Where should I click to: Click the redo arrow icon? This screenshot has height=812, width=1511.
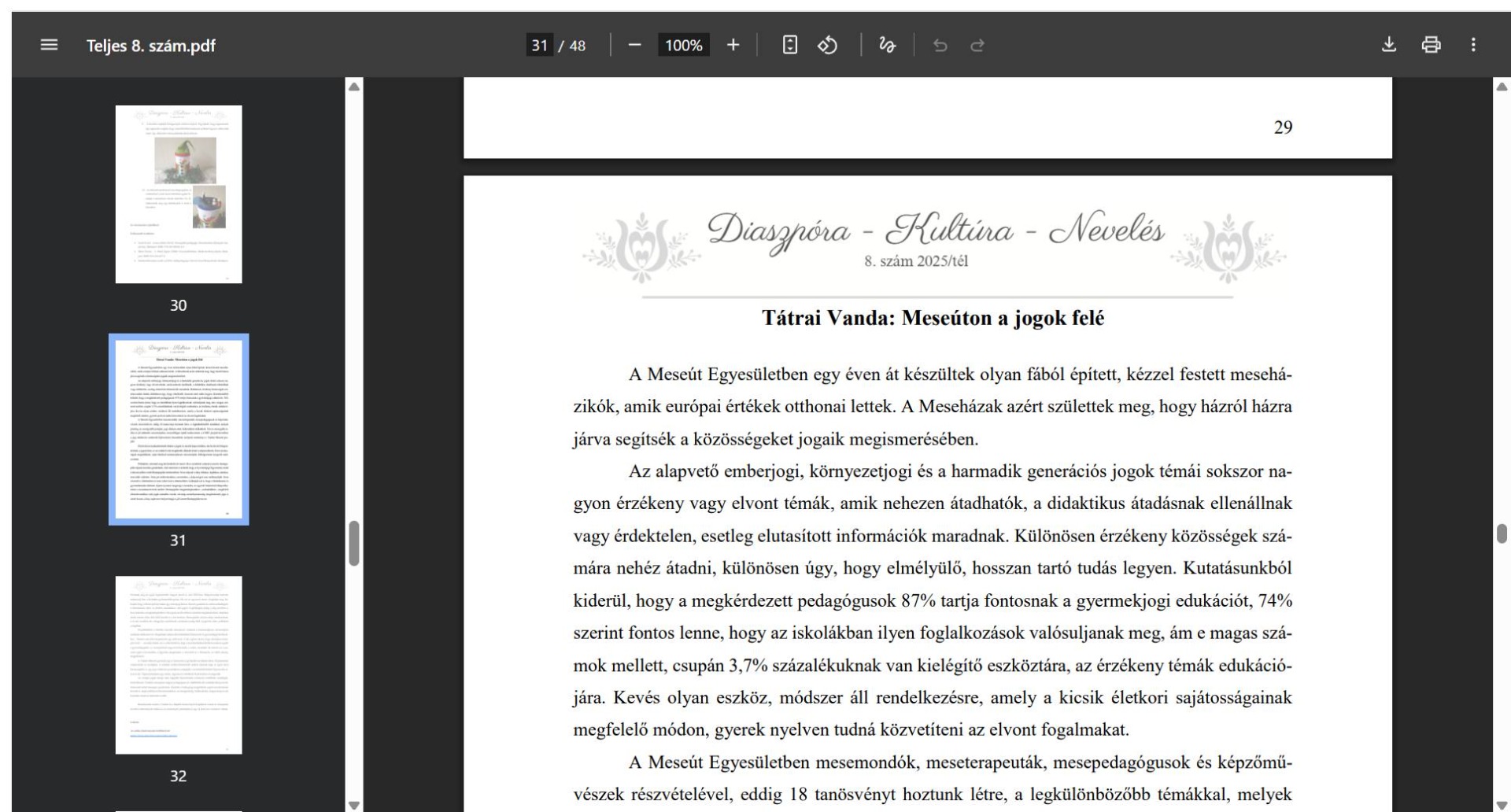click(x=977, y=45)
